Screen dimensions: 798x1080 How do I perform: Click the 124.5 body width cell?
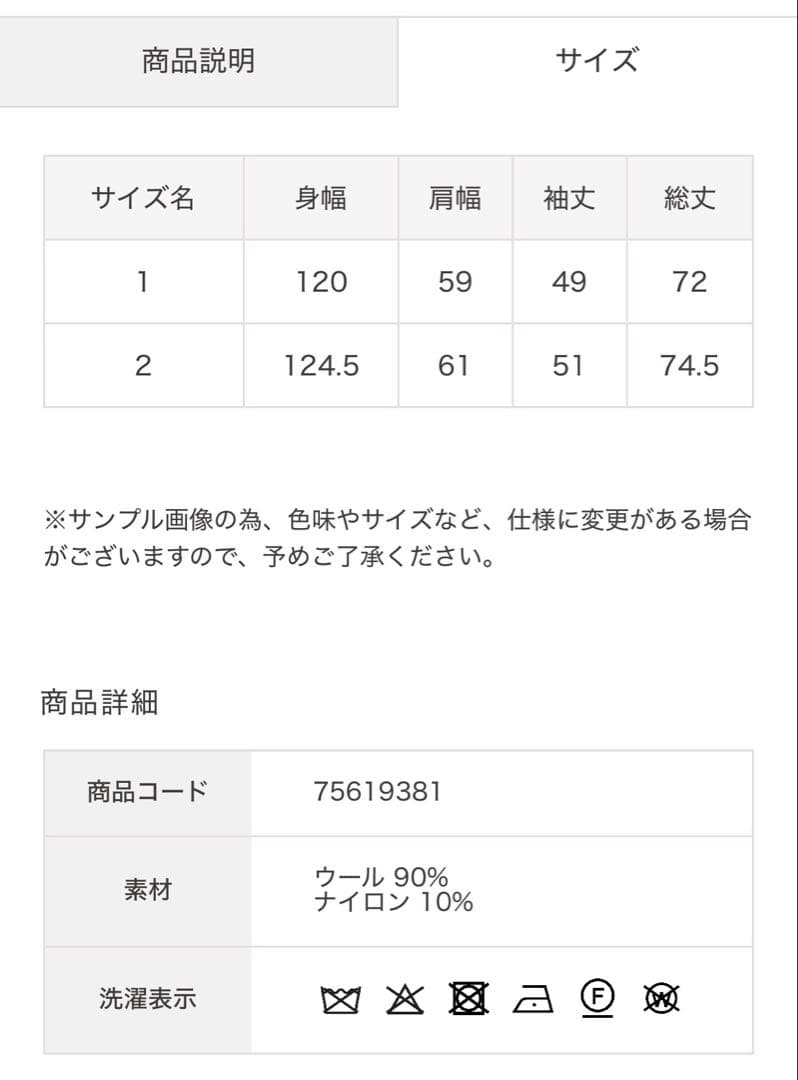[320, 364]
